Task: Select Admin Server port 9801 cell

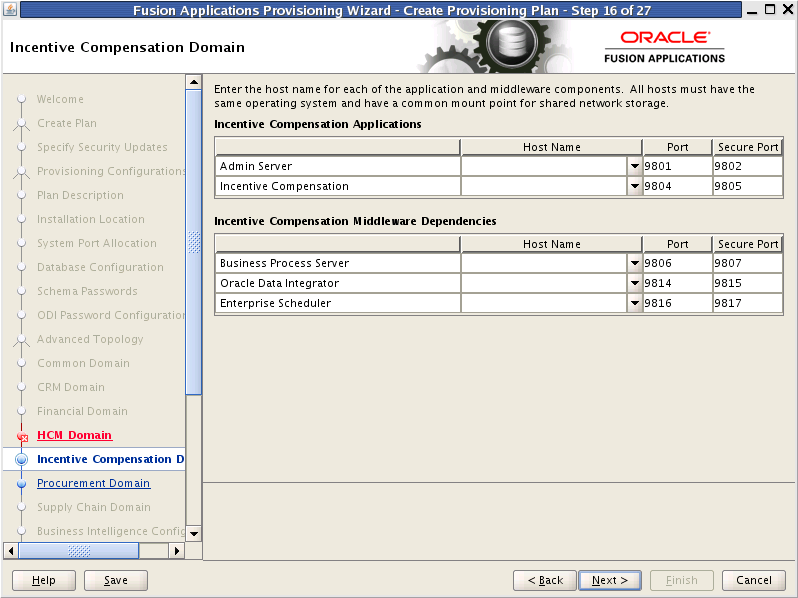Action: pyautogui.click(x=677, y=166)
